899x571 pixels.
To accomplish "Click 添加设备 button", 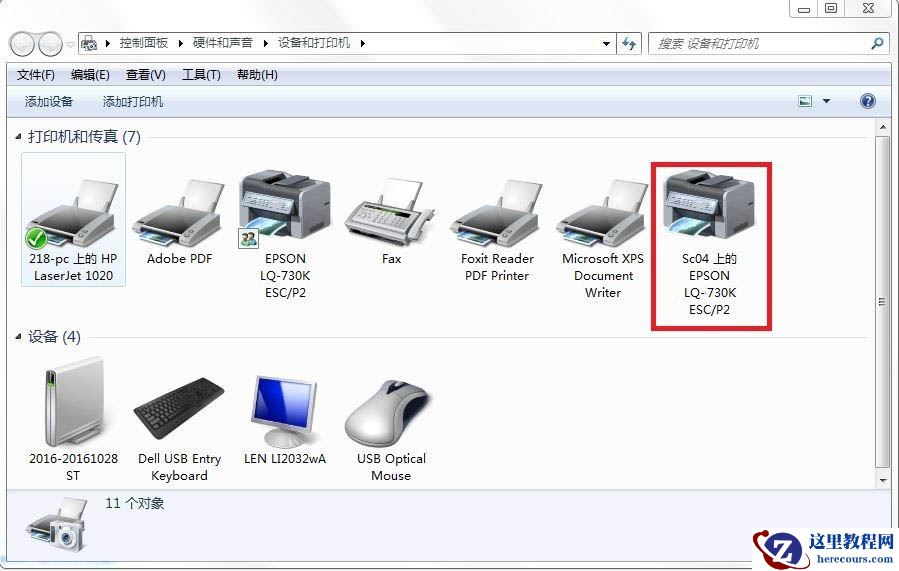I will tap(49, 102).
